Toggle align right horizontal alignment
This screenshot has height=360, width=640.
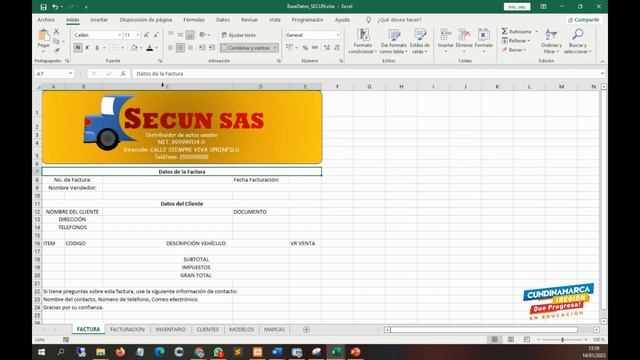tap(190, 48)
